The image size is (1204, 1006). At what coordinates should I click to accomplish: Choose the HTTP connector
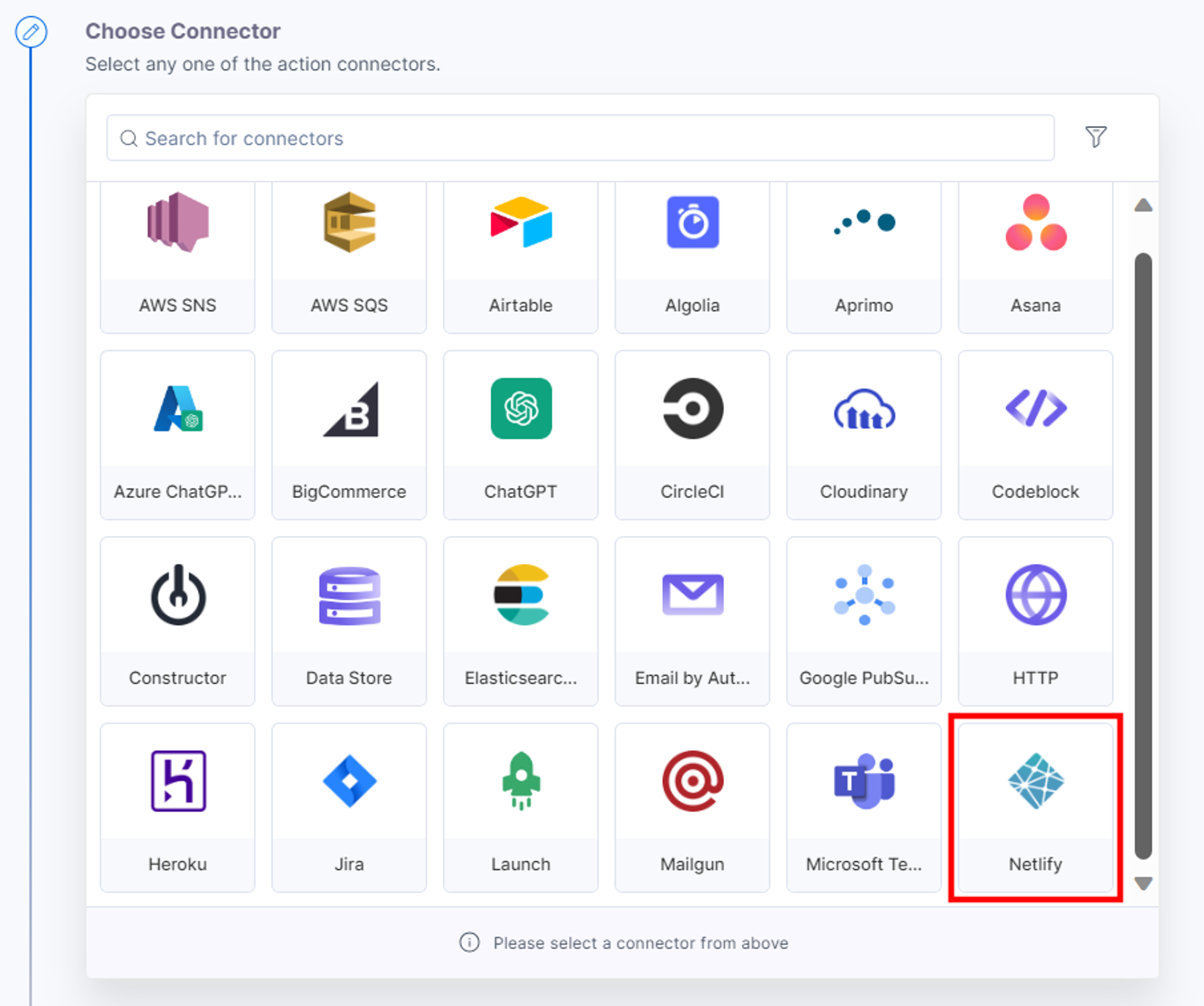[1035, 621]
